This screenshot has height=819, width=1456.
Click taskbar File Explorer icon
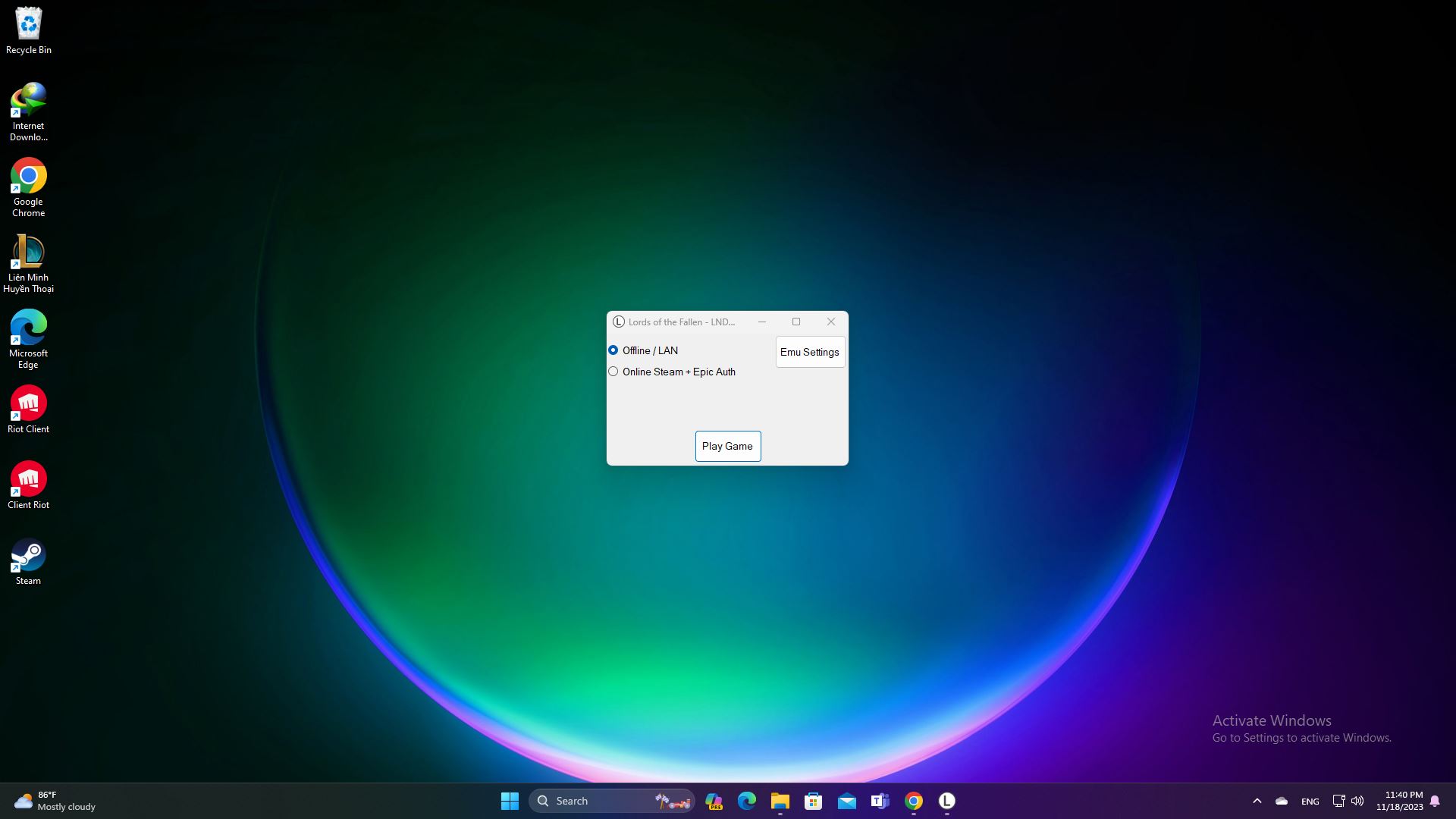click(780, 800)
